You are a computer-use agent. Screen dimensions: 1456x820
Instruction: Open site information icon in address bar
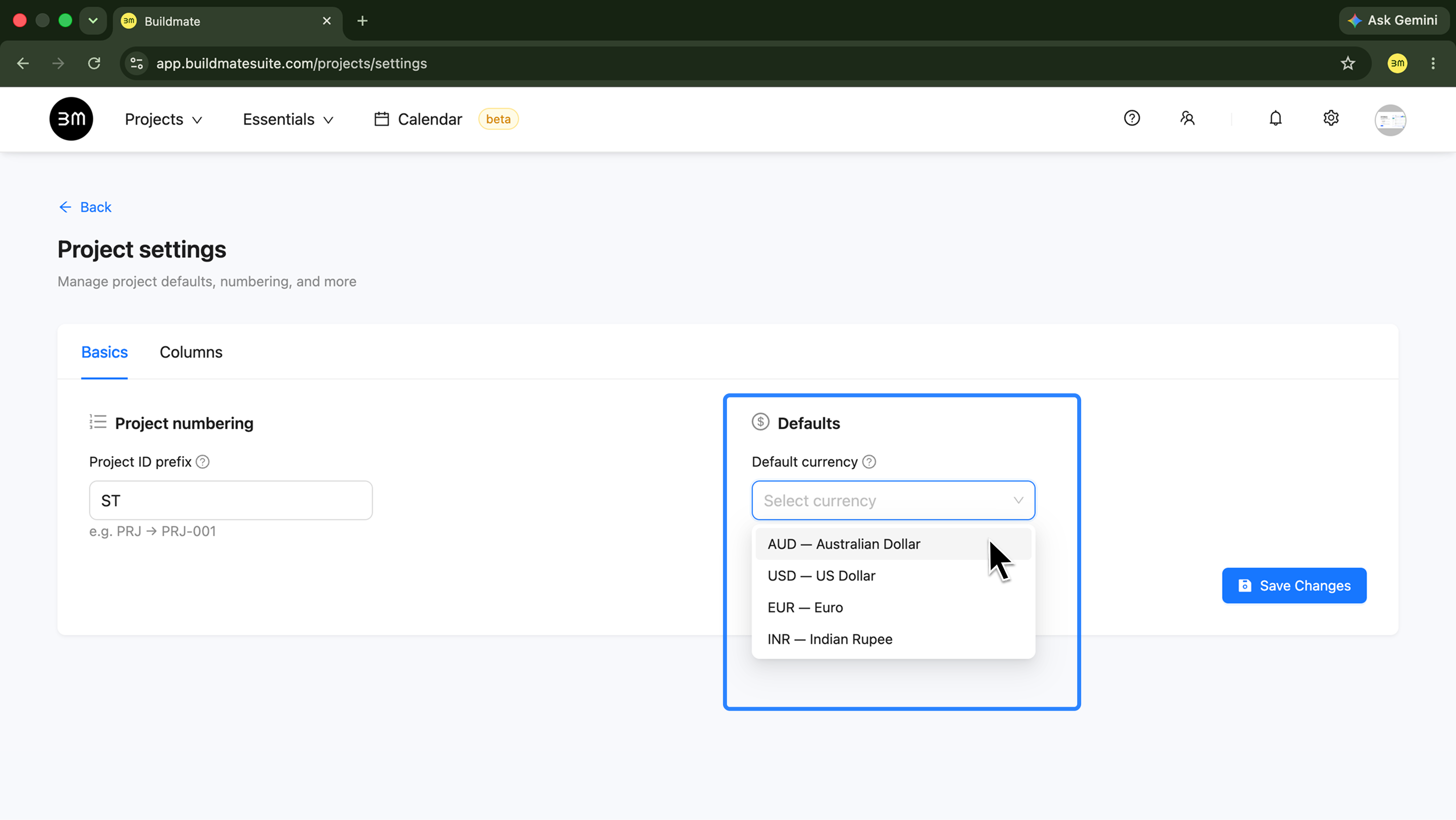tap(137, 63)
